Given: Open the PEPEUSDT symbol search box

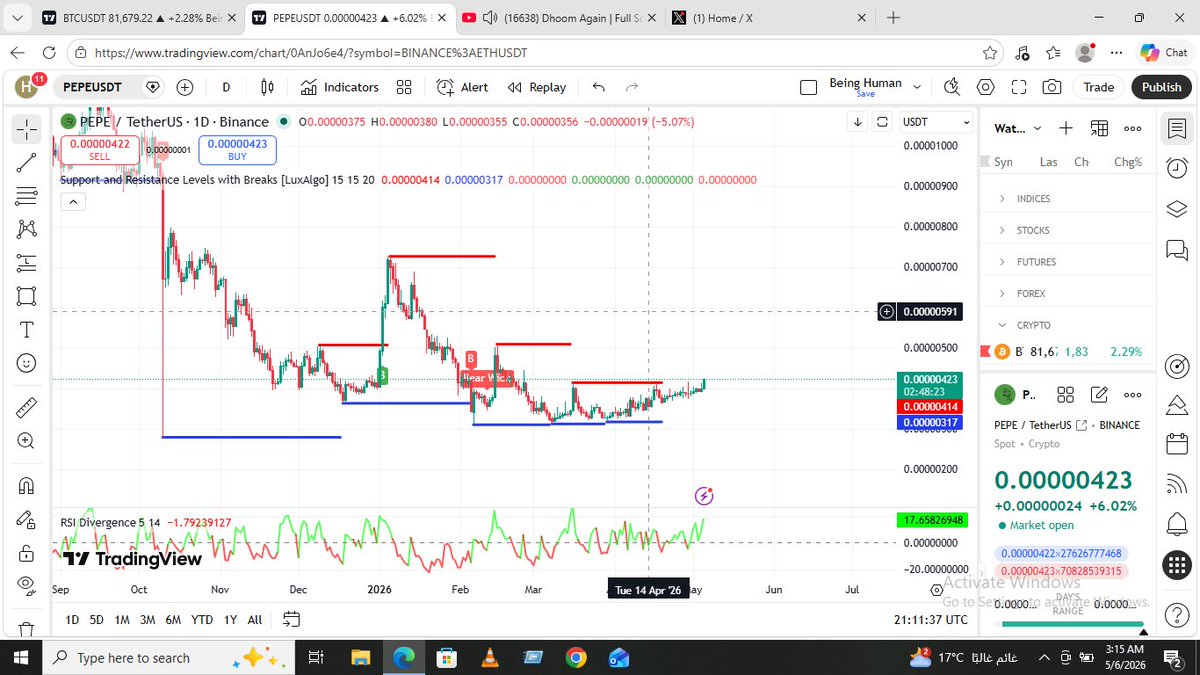Looking at the screenshot, I should pyautogui.click(x=92, y=87).
